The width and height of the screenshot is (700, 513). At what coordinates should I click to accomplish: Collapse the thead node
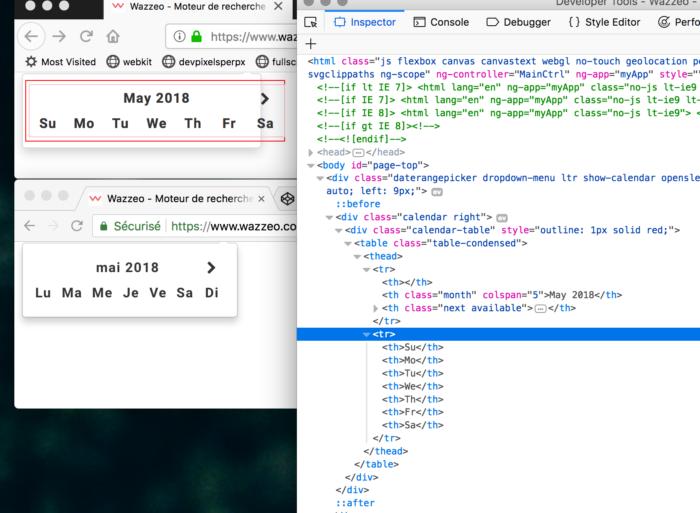[357, 256]
